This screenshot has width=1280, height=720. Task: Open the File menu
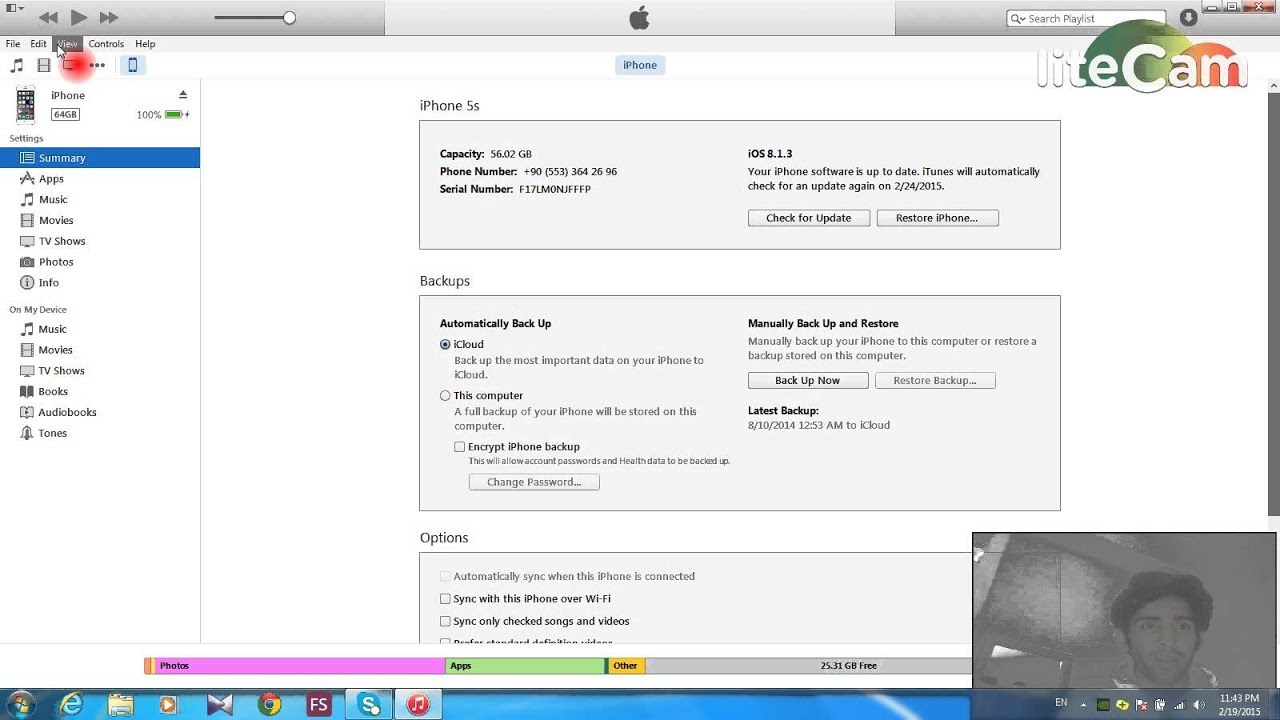[x=13, y=44]
